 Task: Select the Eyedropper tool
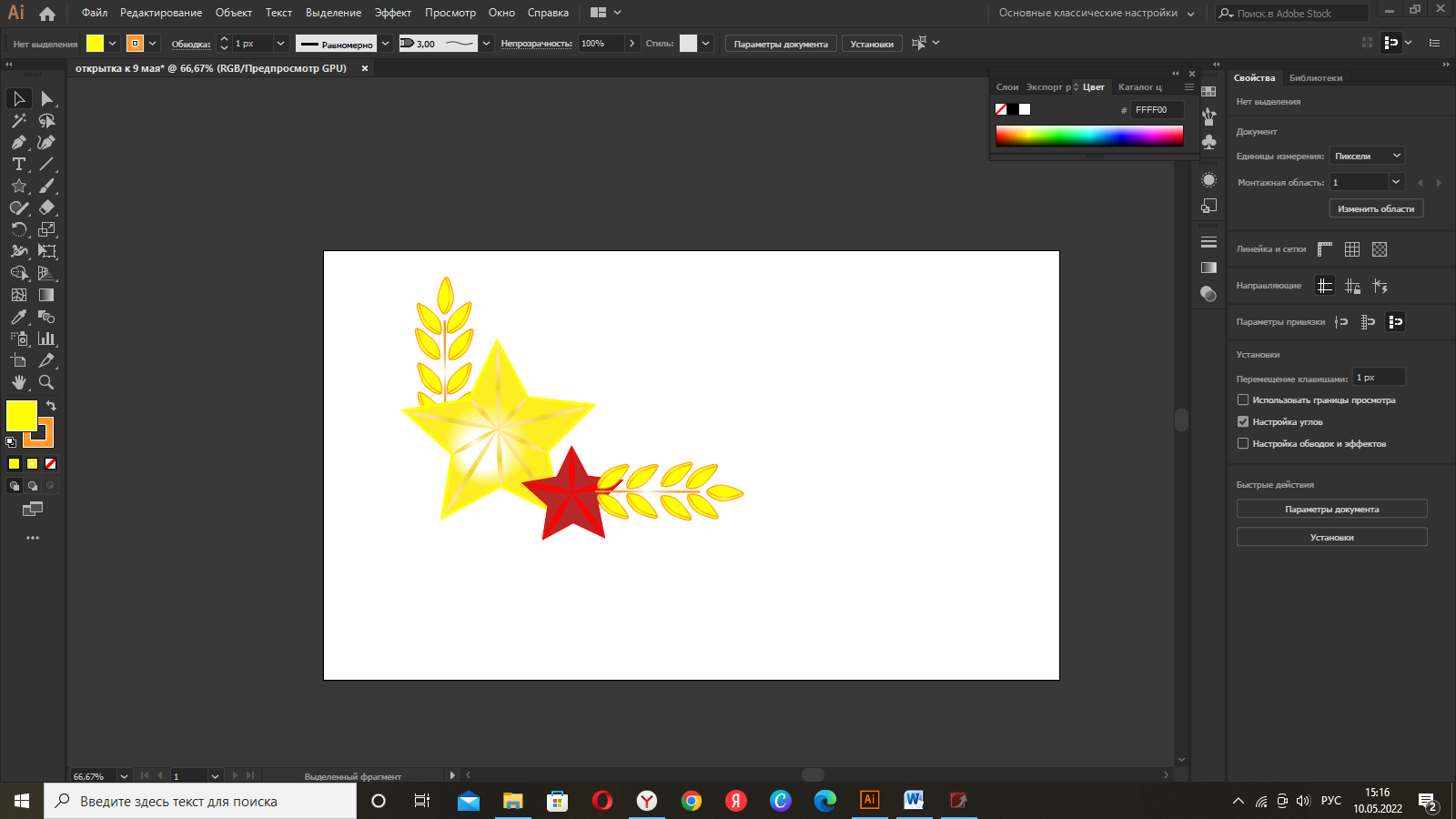pos(18,317)
